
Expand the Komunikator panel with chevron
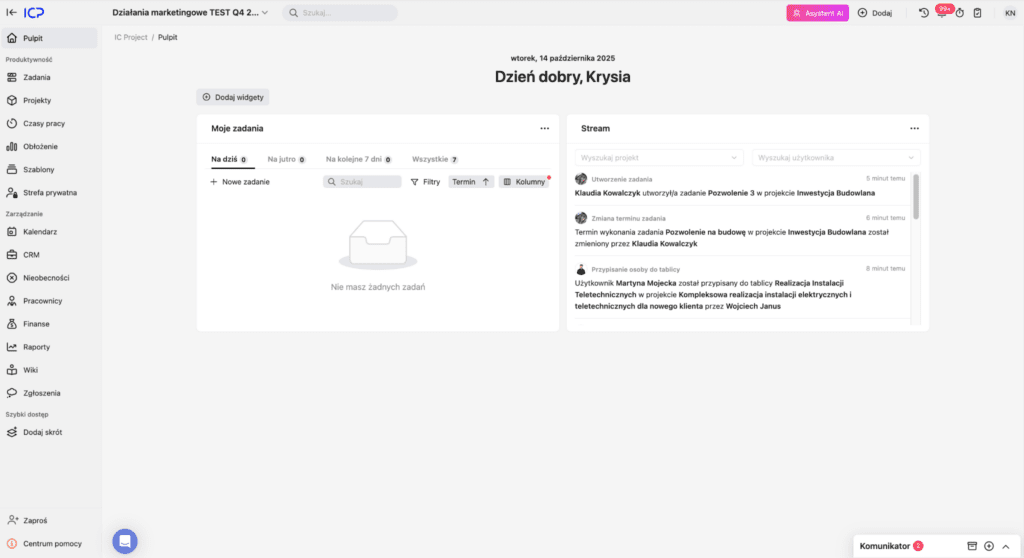click(1006, 546)
